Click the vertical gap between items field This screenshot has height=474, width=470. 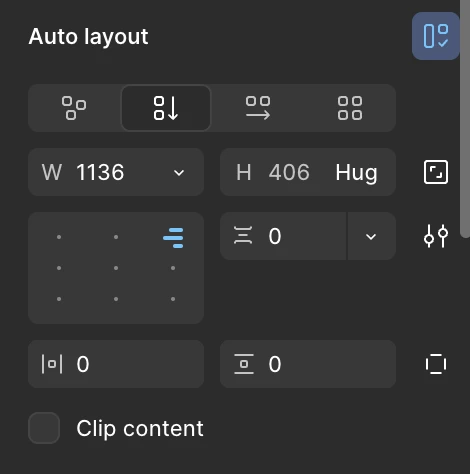pos(283,236)
